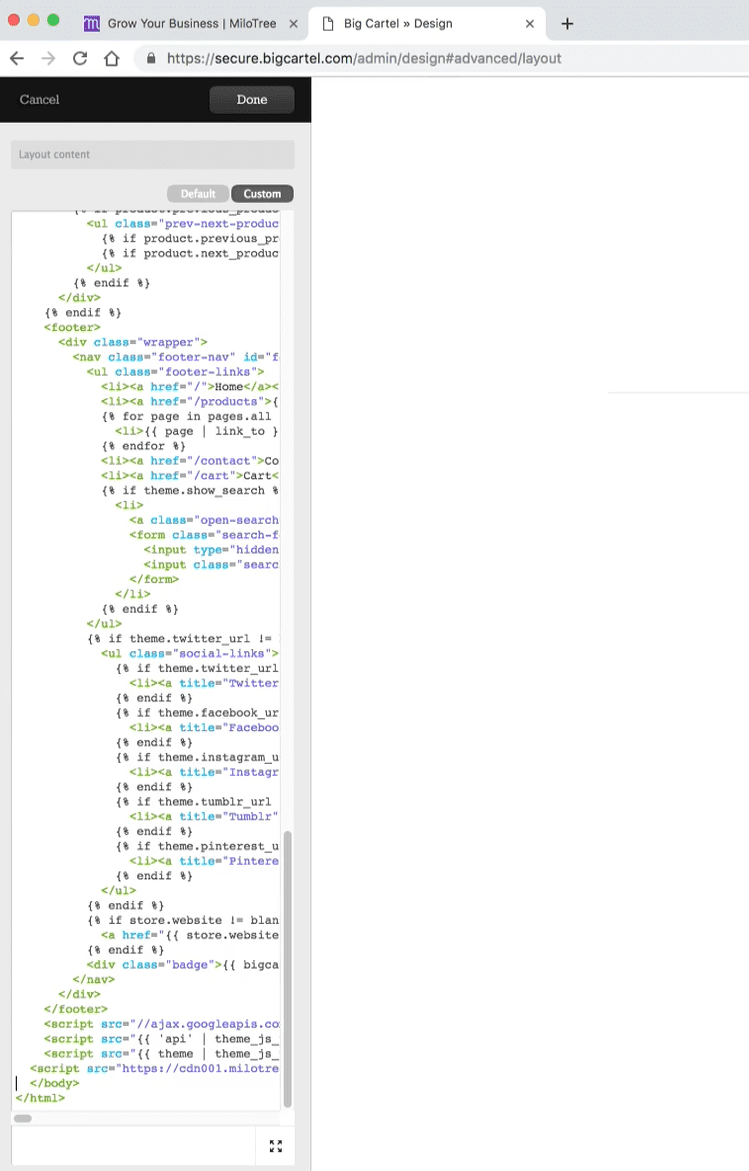Switch to Grow Your Business MiloTree tab
Screen dimensions: 749x1171
[x=190, y=23]
